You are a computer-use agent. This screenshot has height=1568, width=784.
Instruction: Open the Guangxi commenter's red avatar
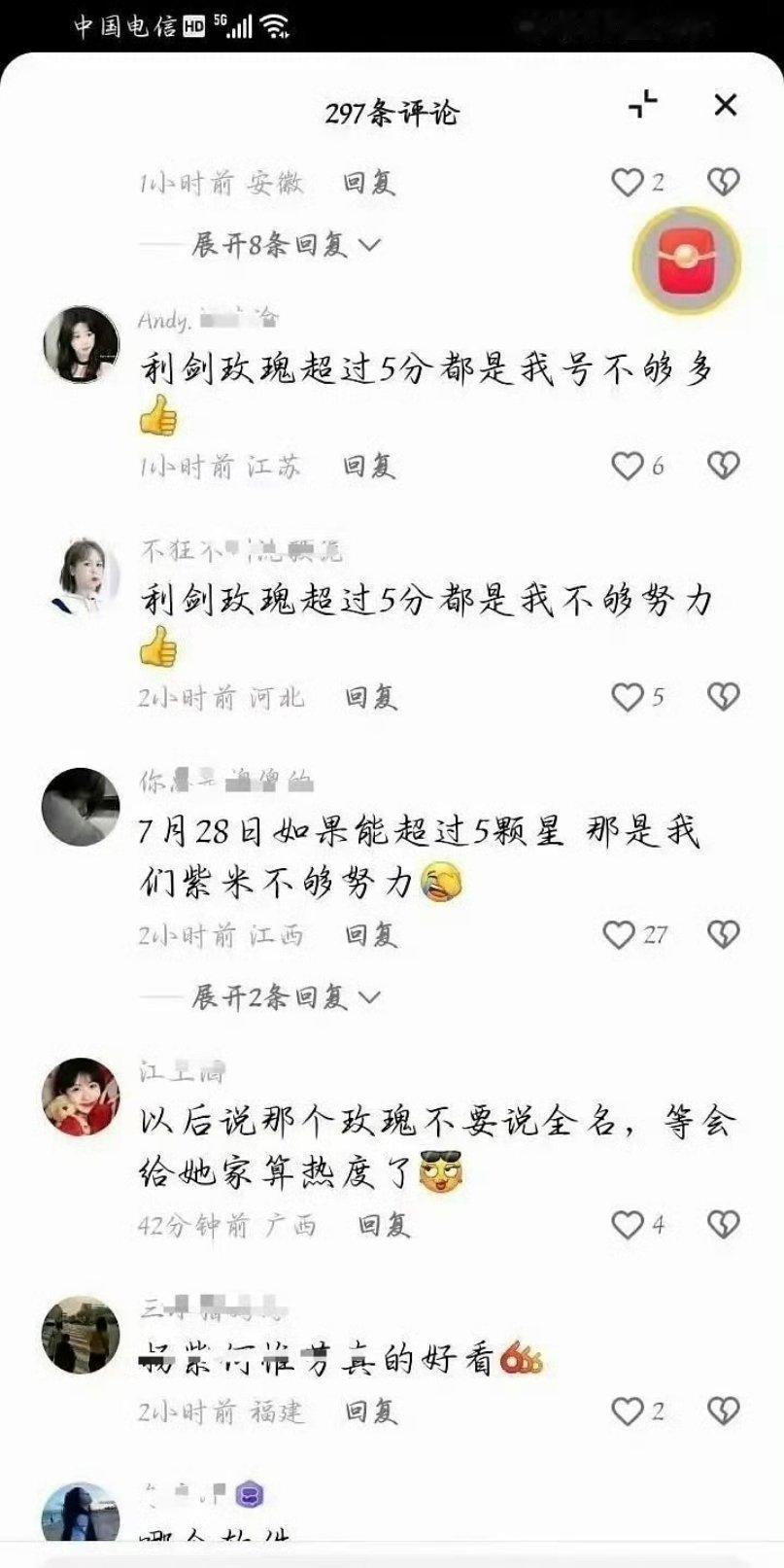click(82, 1097)
